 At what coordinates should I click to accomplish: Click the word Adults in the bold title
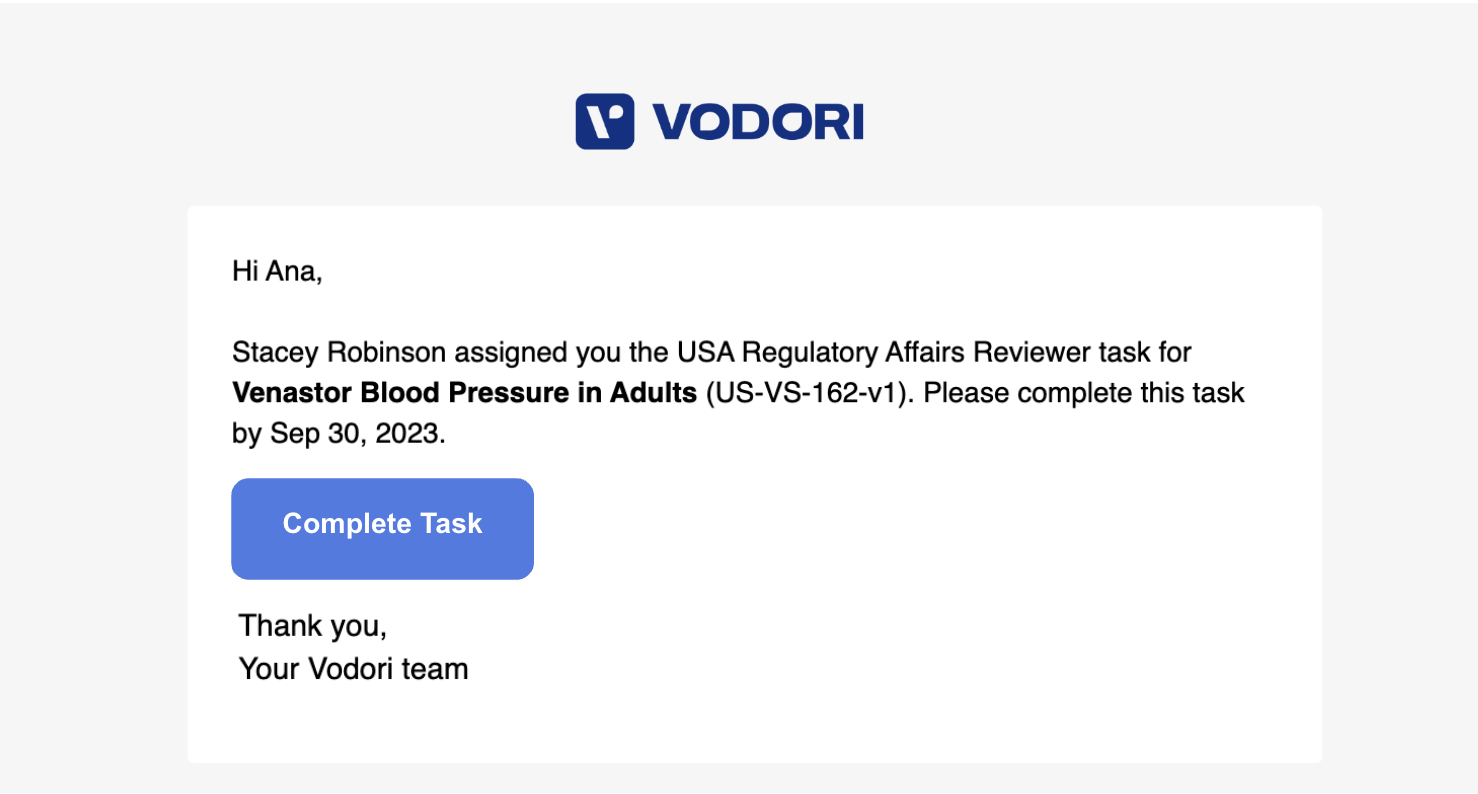coord(653,393)
